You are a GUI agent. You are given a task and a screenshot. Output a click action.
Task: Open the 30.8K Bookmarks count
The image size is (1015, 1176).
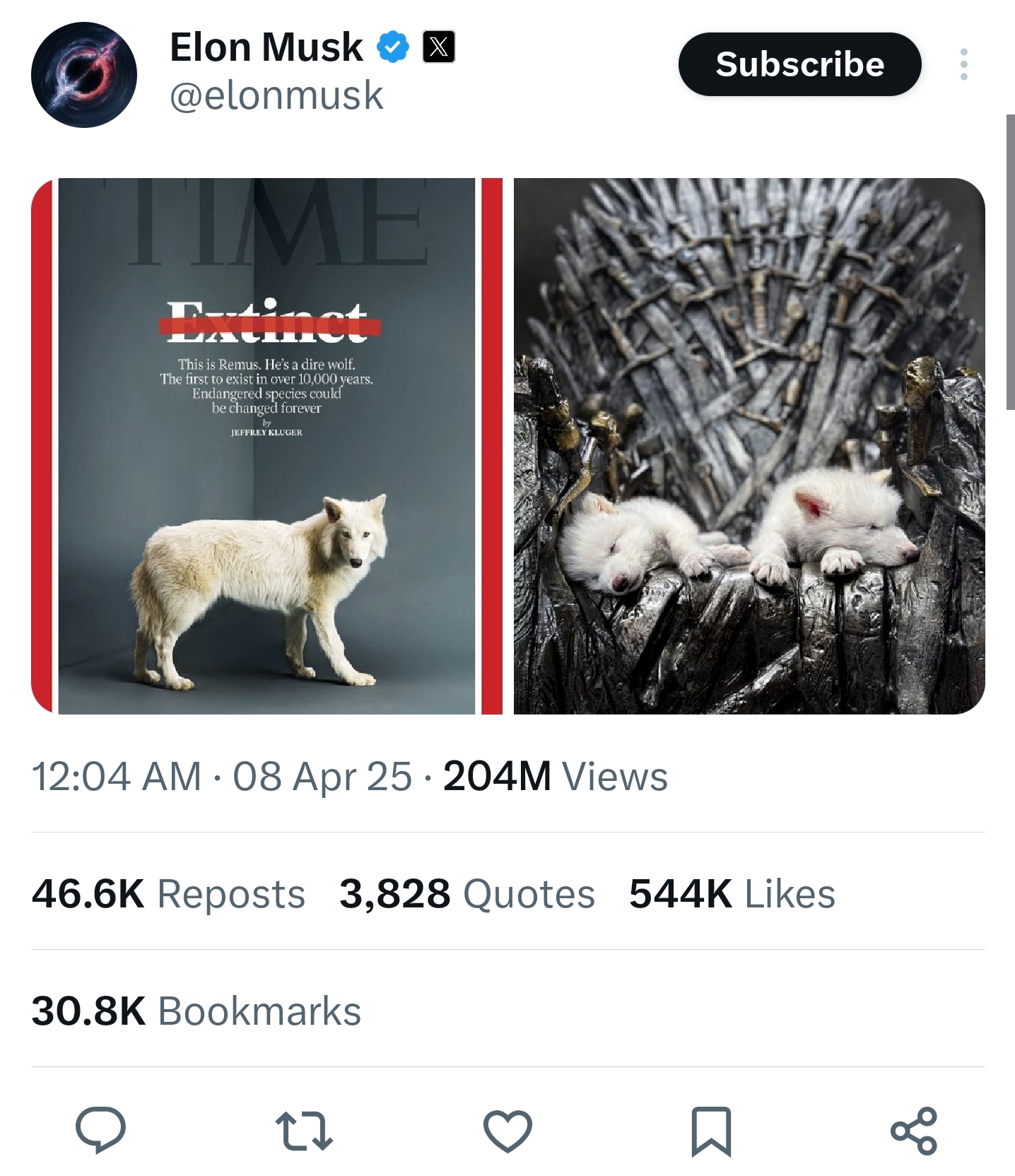[x=196, y=1011]
